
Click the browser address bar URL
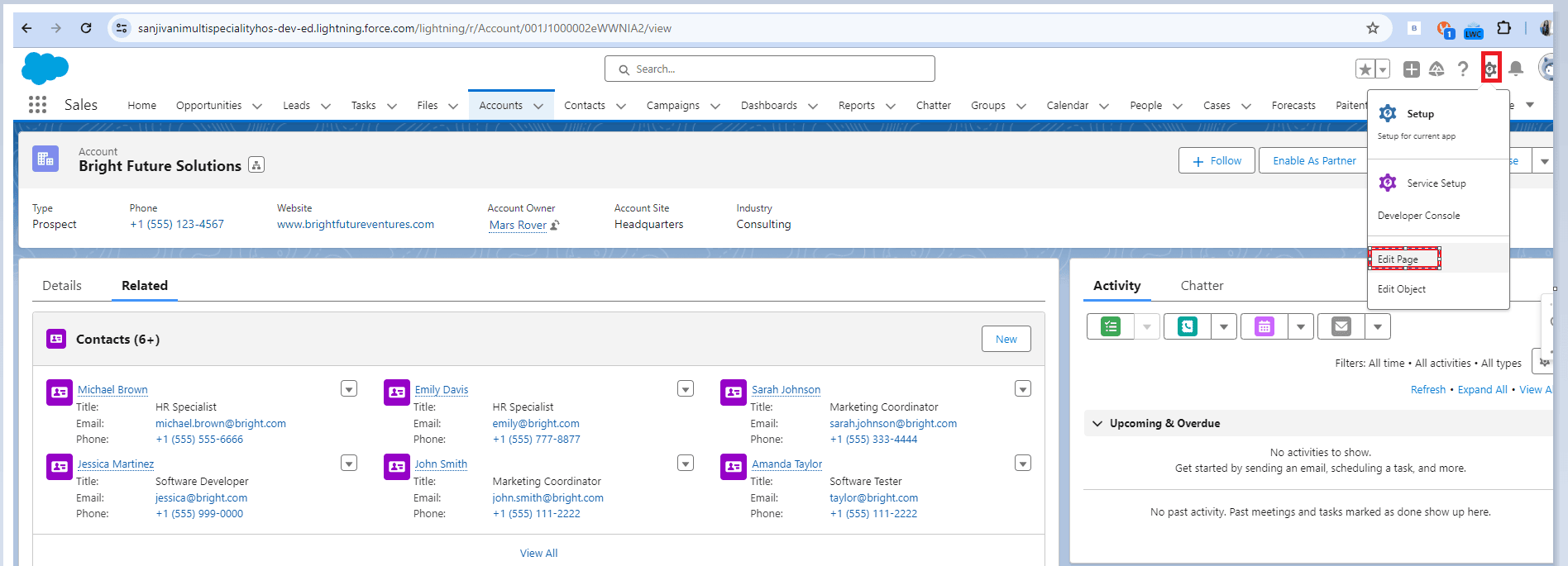(404, 28)
